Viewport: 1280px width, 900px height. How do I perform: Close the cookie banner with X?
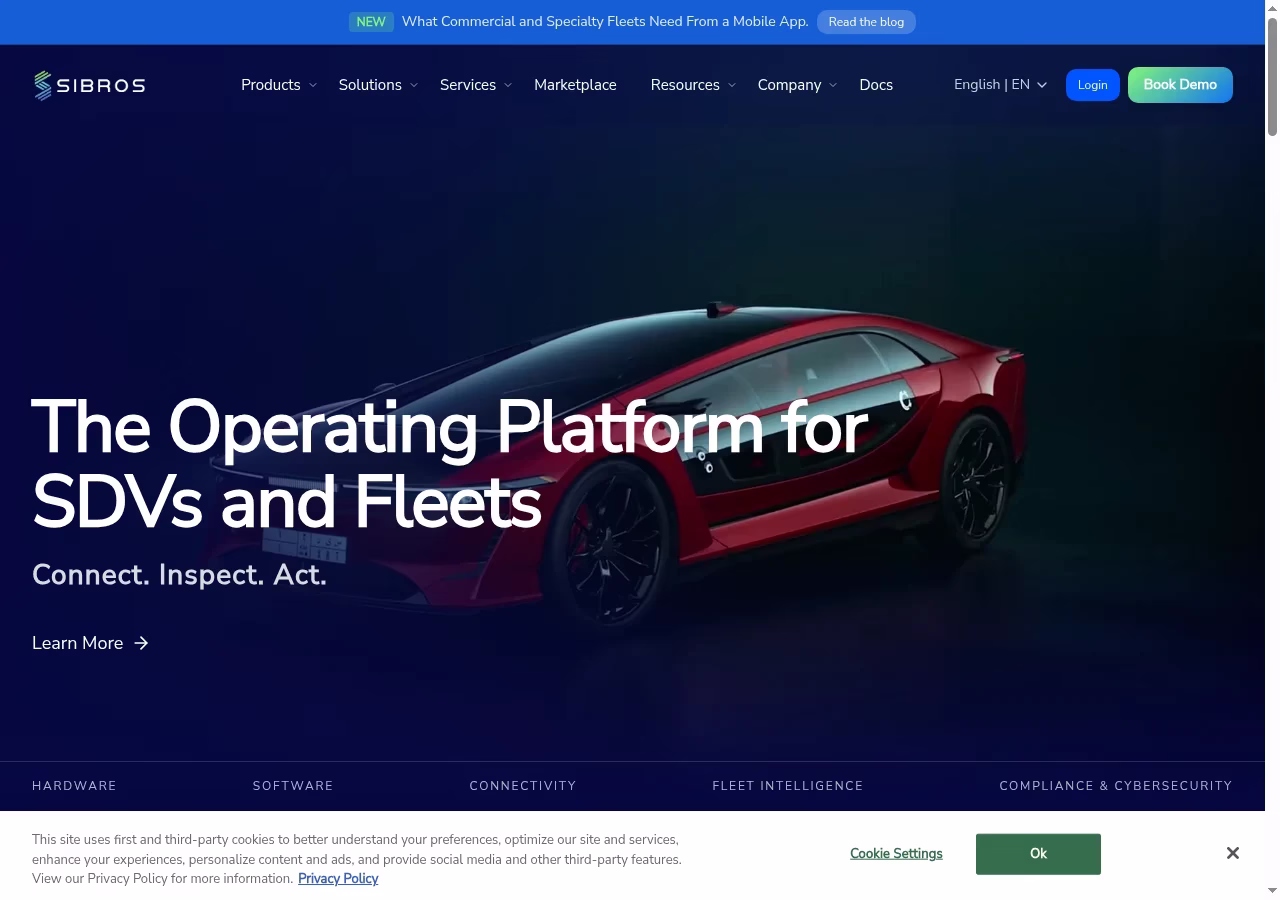[x=1232, y=853]
